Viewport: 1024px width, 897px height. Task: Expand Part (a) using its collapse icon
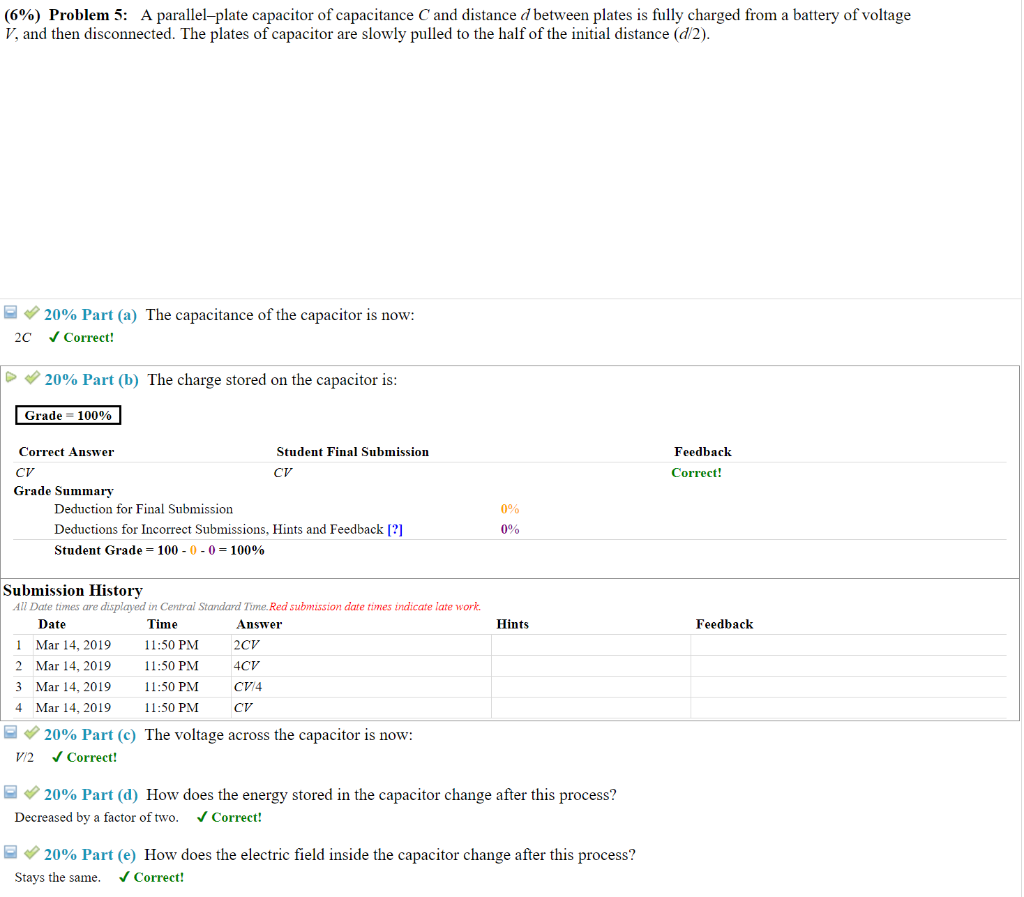[x=10, y=312]
